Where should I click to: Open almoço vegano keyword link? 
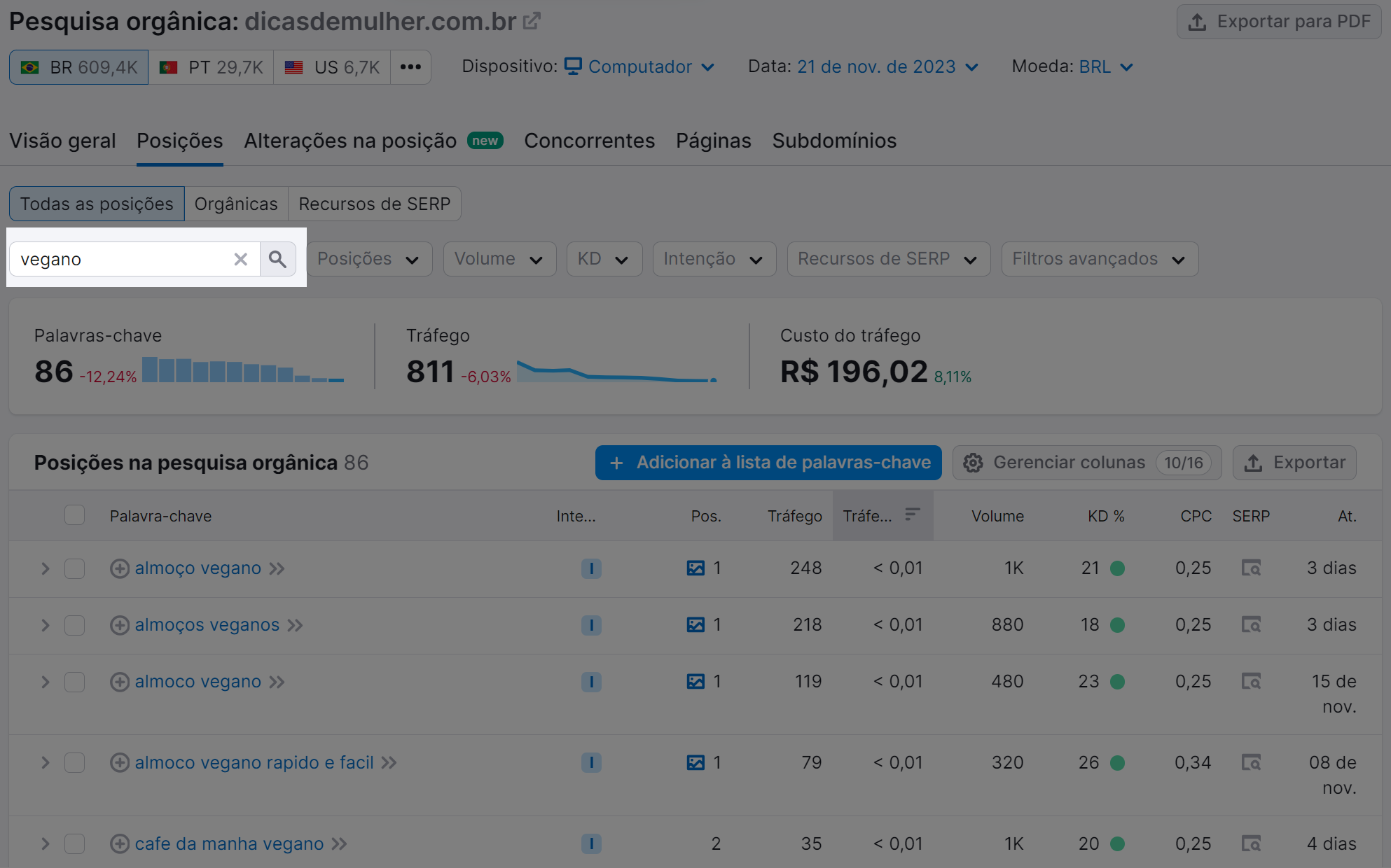pyautogui.click(x=198, y=568)
